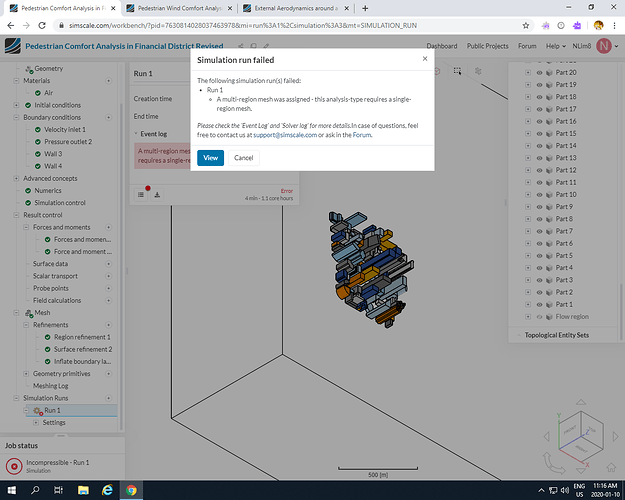Expand the Advanced concepts node
Viewport: 625px width, 500px height.
(16, 178)
